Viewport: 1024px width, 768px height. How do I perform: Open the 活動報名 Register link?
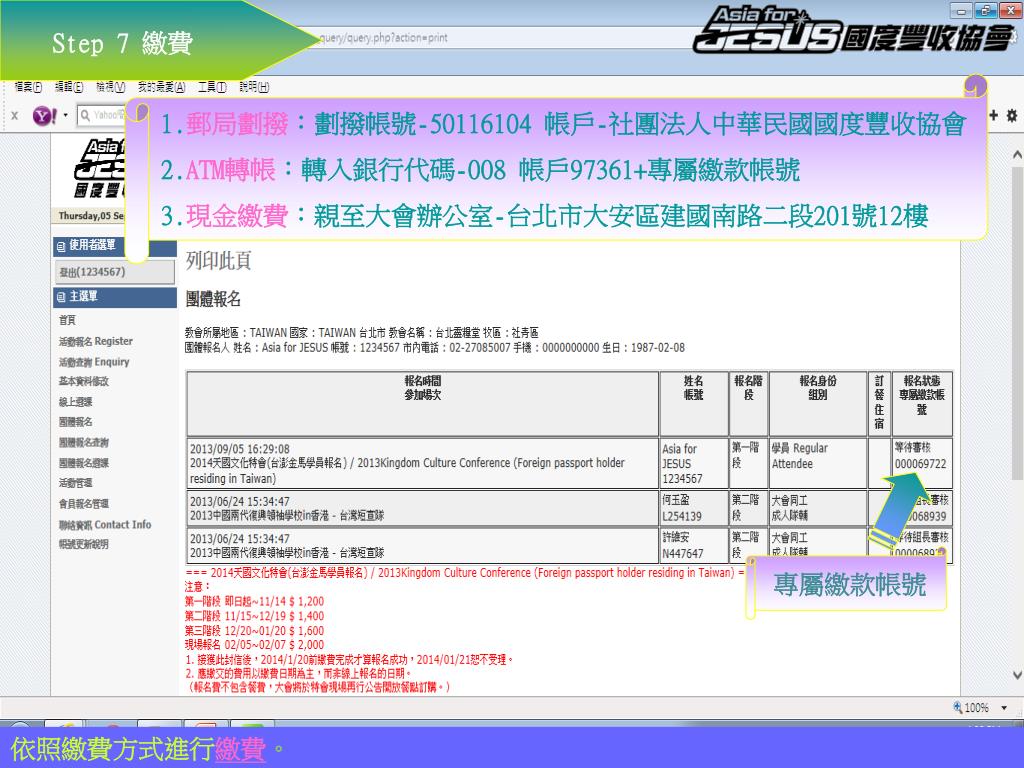[x=95, y=341]
